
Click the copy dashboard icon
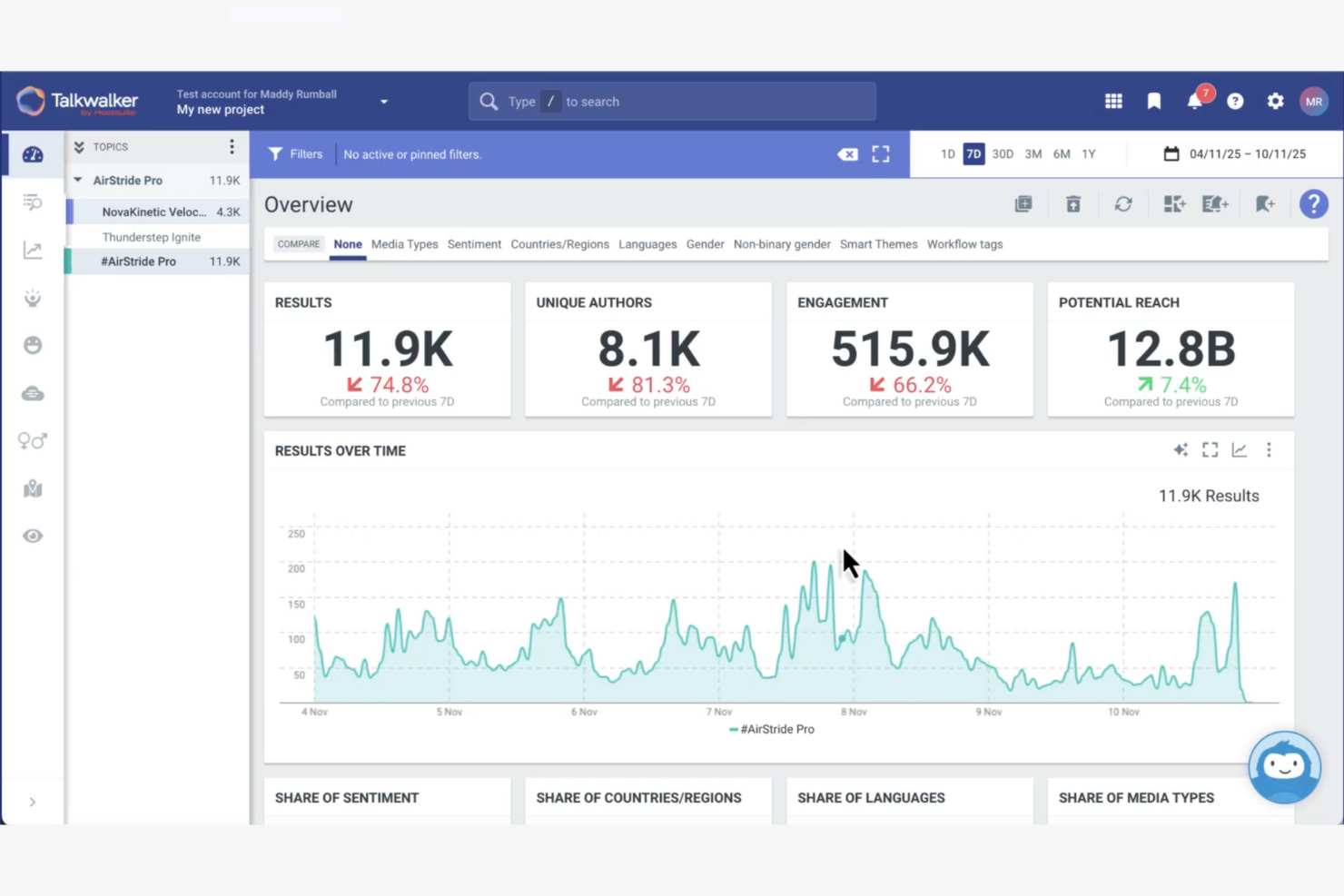pyautogui.click(x=1023, y=204)
